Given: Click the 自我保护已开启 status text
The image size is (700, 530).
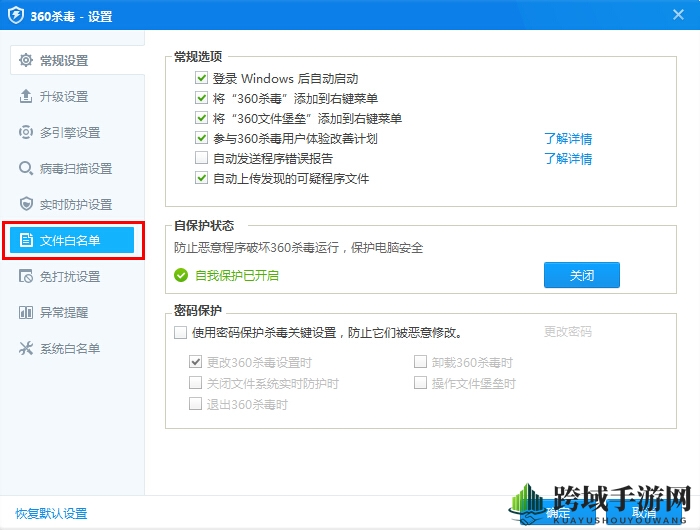Looking at the screenshot, I should click(237, 275).
